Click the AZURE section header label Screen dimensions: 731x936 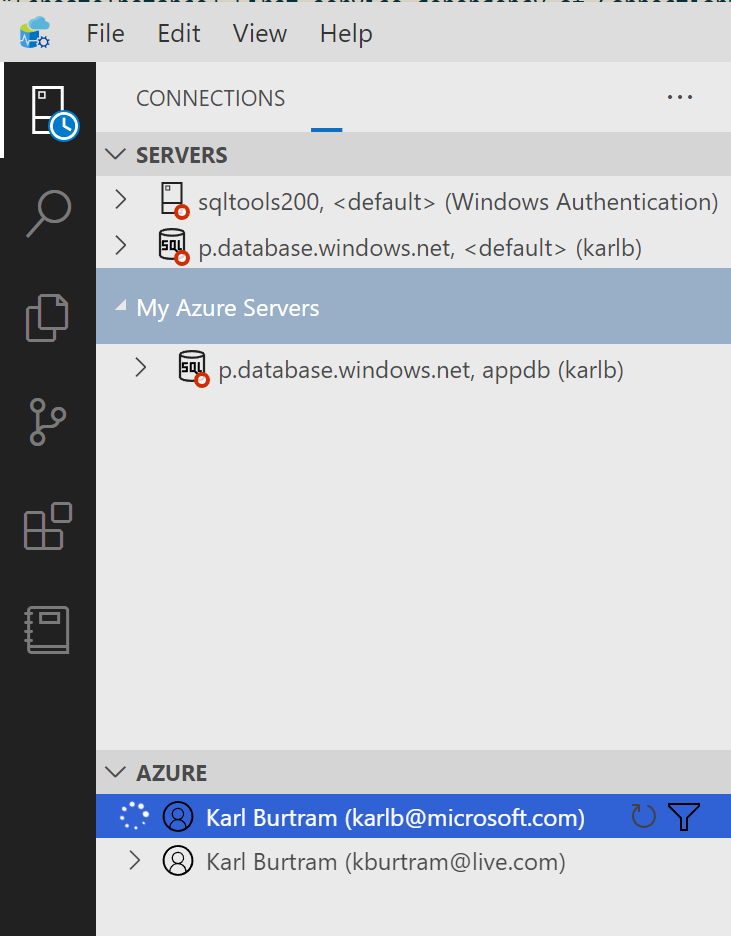click(171, 773)
